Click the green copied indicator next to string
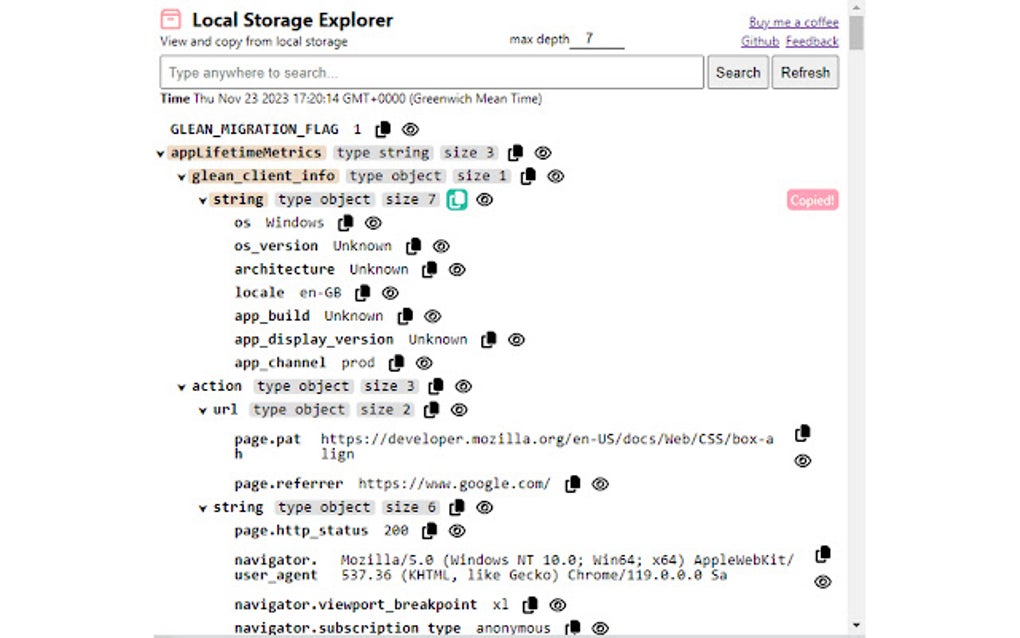This screenshot has width=1020, height=638. (x=455, y=199)
